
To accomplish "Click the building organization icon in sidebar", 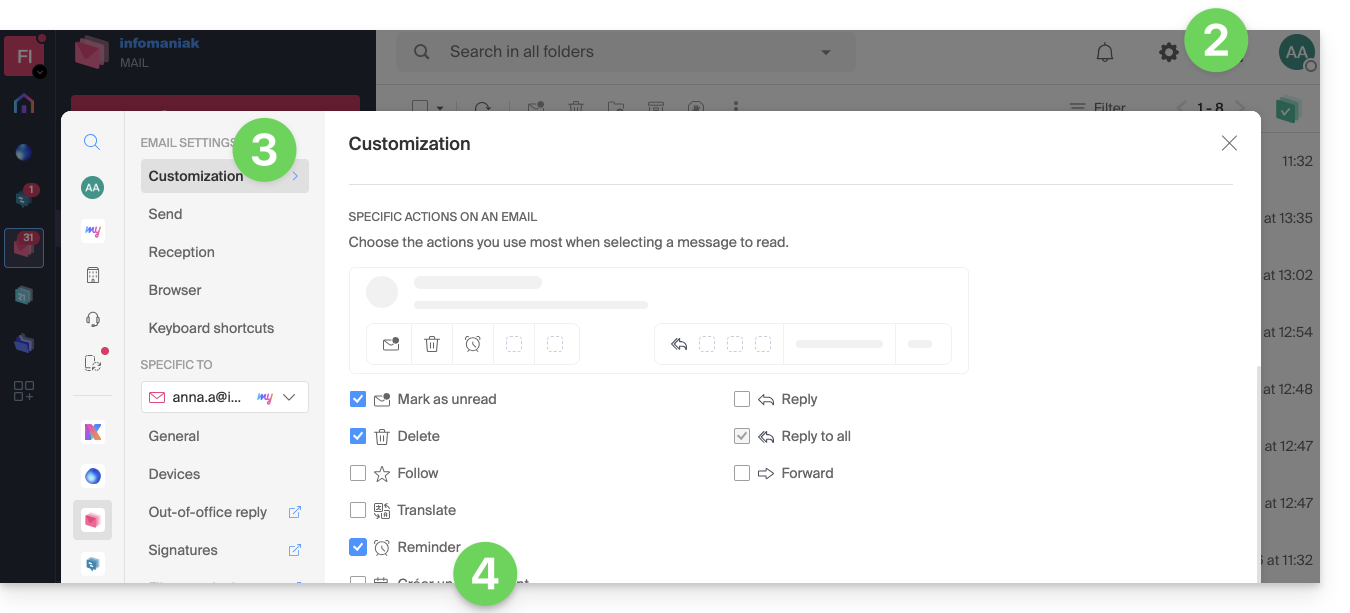I will [92, 275].
